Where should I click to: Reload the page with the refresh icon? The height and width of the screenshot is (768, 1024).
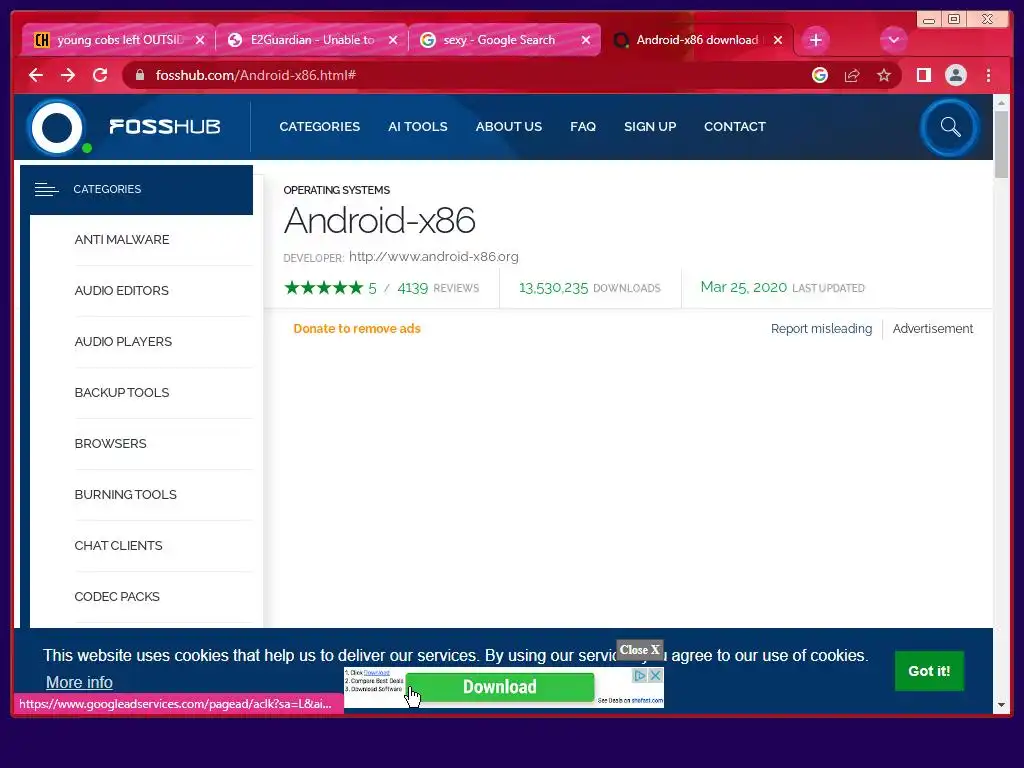(x=100, y=75)
